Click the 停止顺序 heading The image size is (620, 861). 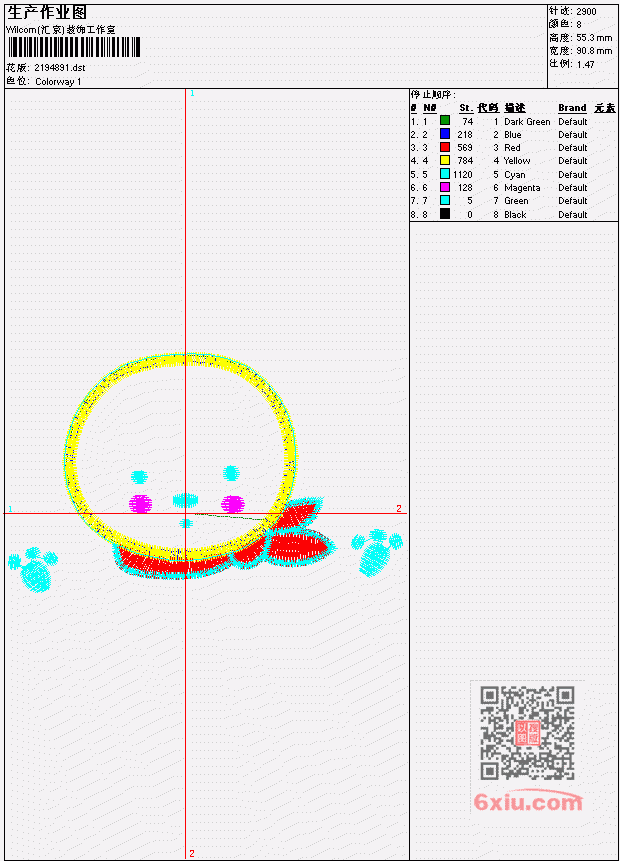[x=433, y=95]
